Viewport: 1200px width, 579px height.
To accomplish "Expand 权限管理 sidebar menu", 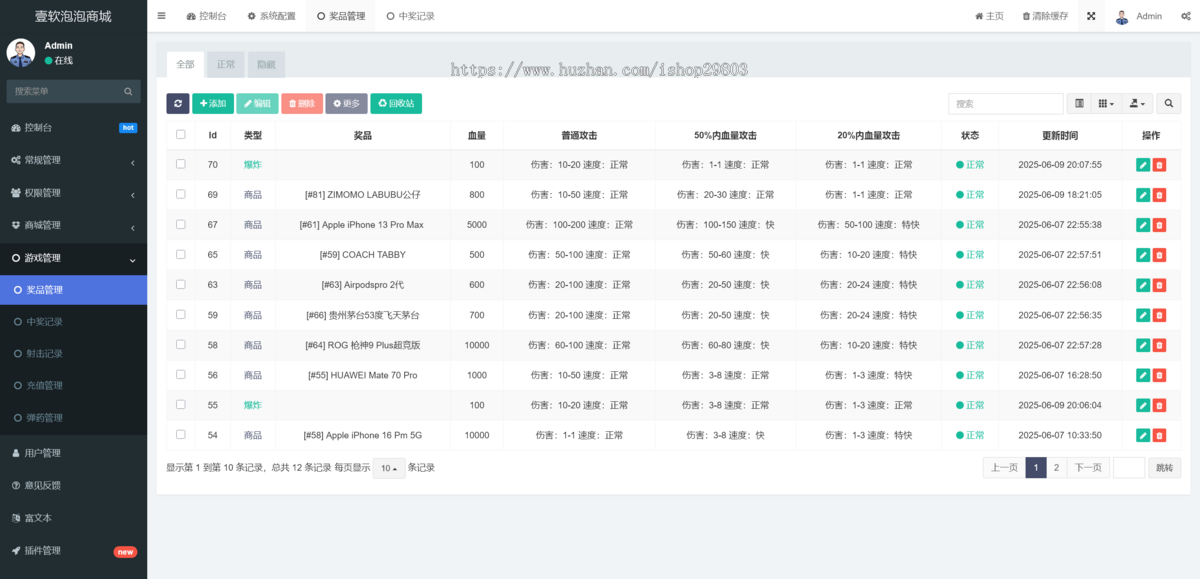I will click(x=73, y=193).
